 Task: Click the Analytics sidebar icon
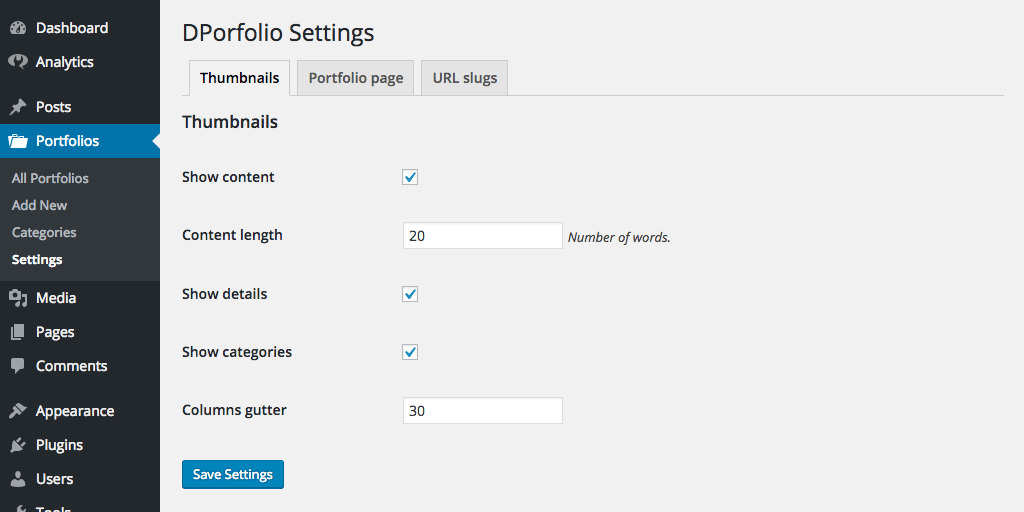pyautogui.click(x=18, y=62)
